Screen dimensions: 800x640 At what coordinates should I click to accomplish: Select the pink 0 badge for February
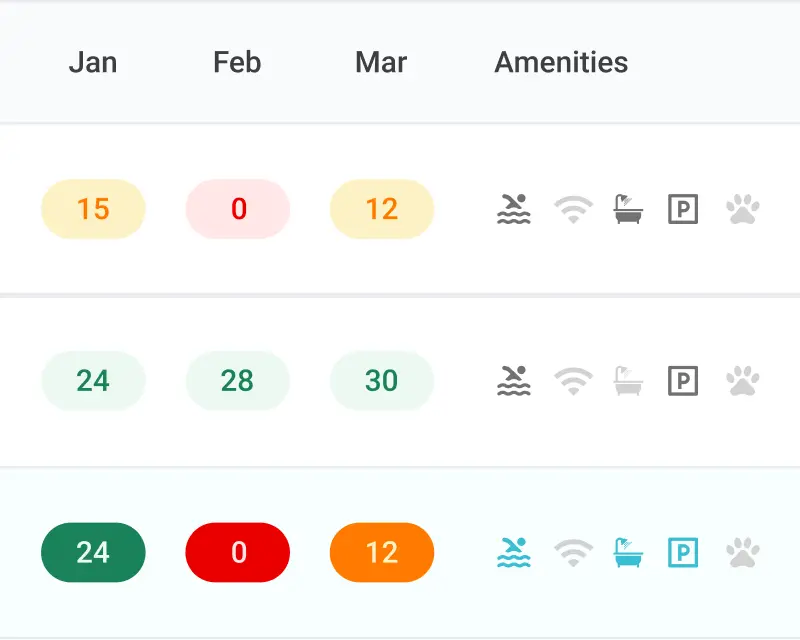pyautogui.click(x=238, y=209)
